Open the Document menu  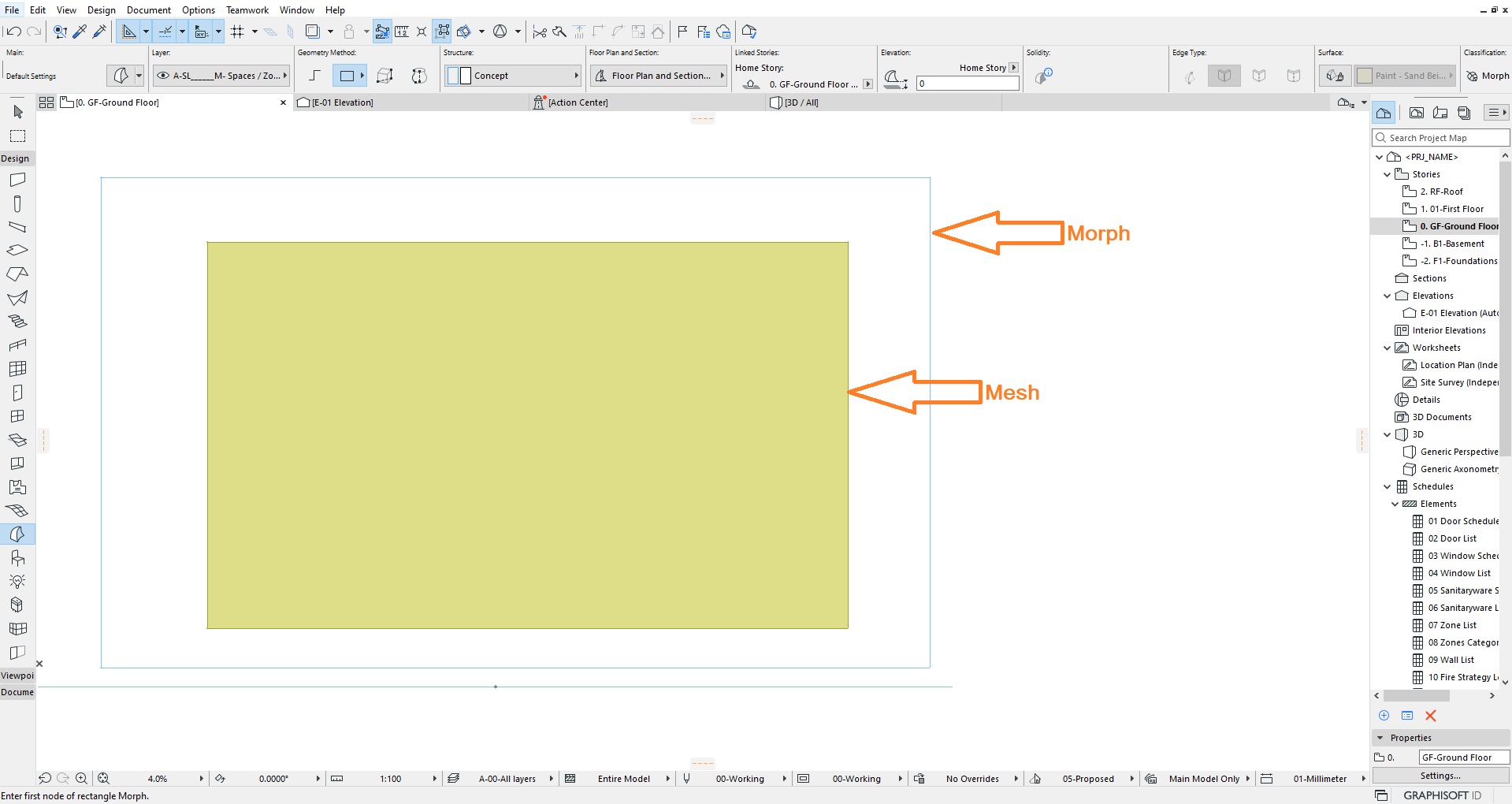click(x=148, y=10)
